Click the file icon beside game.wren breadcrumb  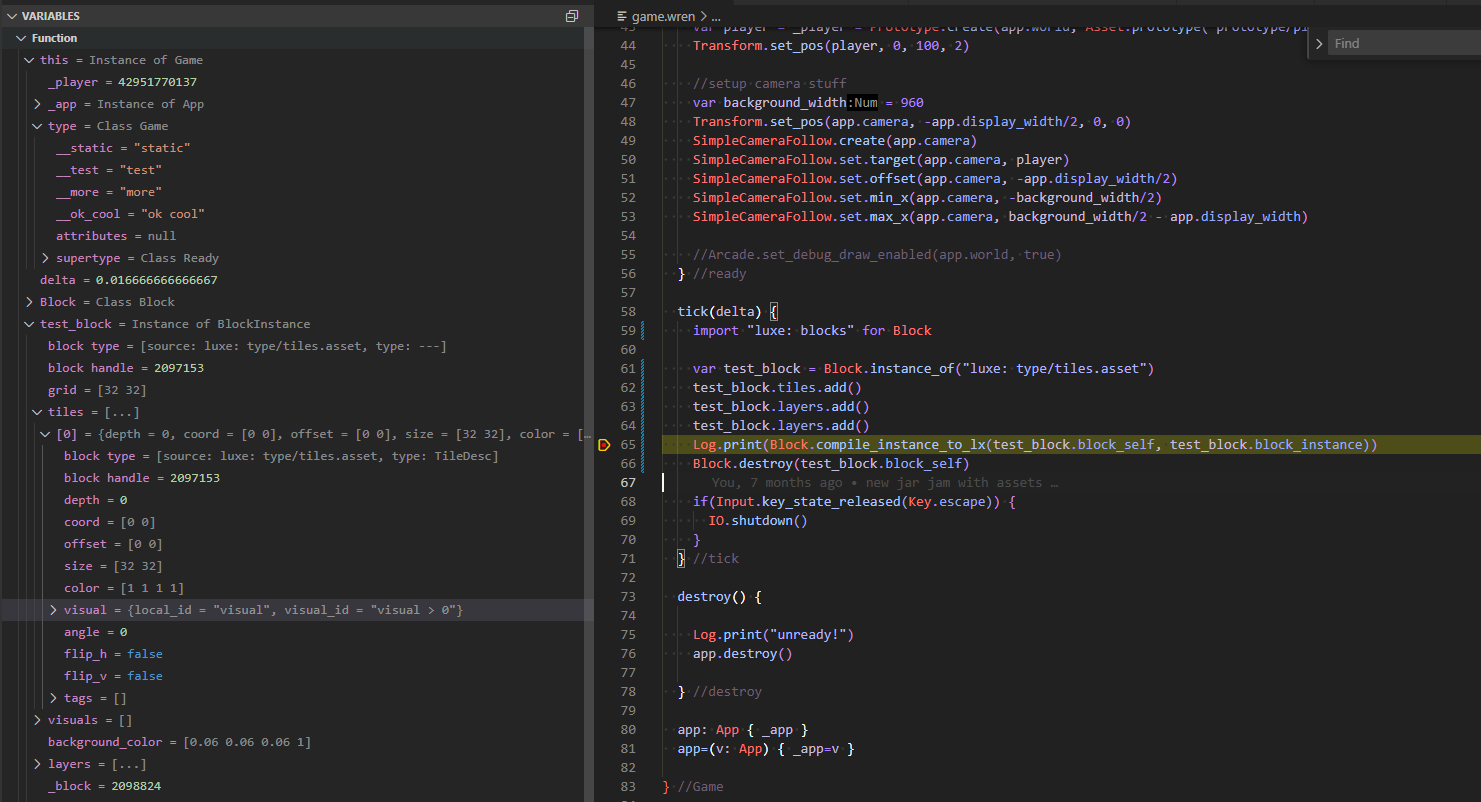coord(622,16)
